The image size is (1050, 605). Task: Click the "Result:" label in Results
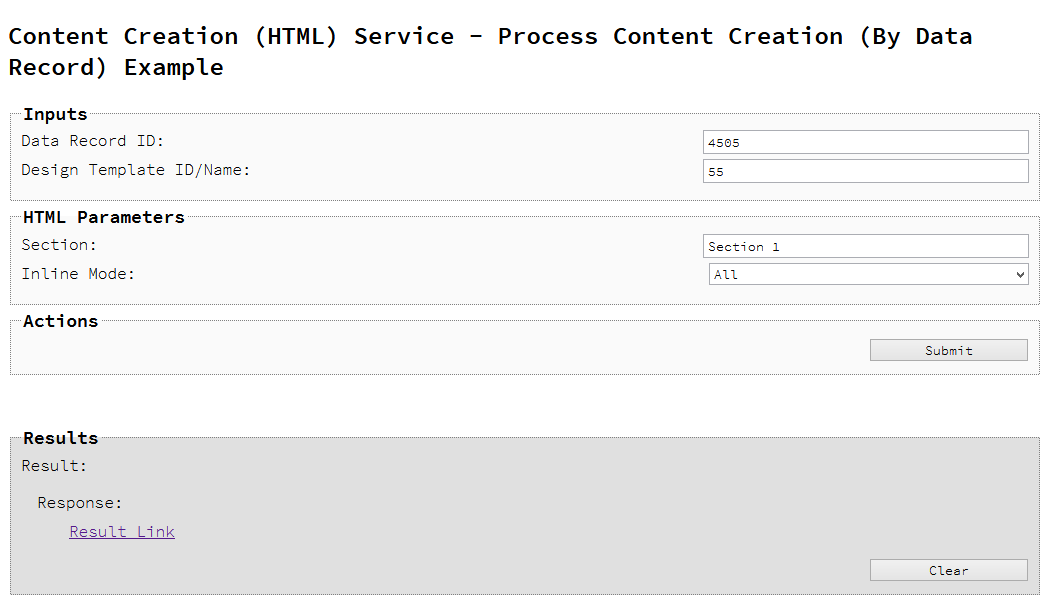click(x=54, y=466)
